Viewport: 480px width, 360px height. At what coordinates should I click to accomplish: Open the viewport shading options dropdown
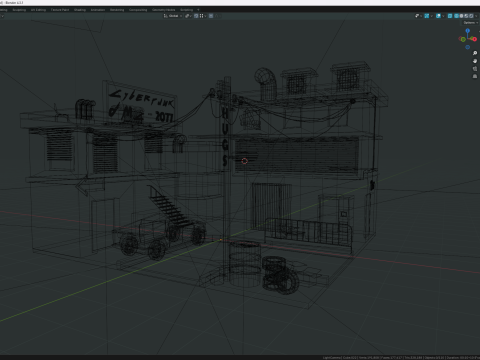(476, 16)
